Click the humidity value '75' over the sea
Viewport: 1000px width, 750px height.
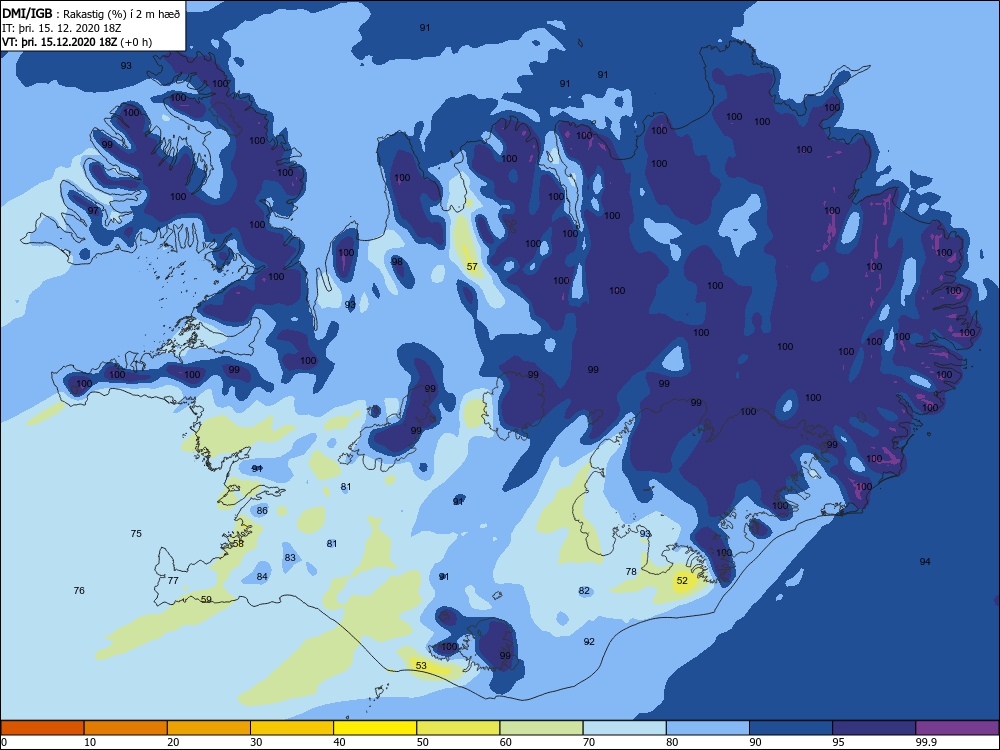pos(136,533)
